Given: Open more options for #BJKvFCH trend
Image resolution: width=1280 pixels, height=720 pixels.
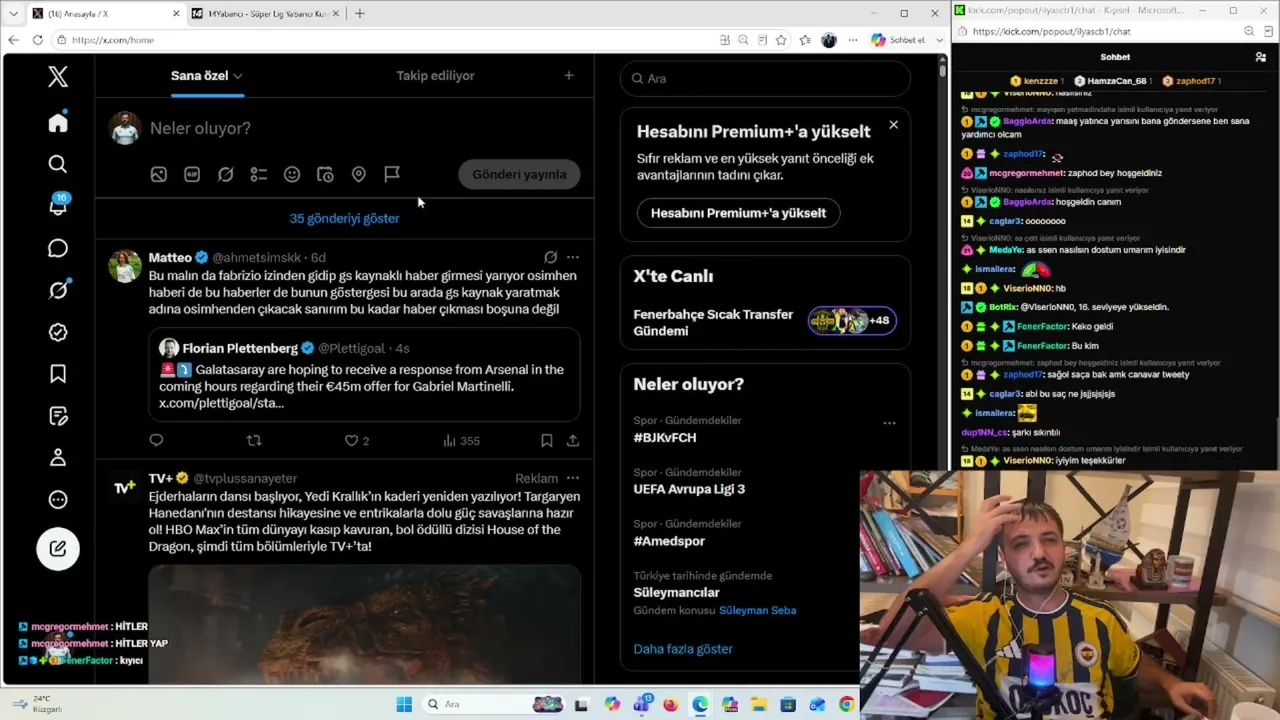Looking at the screenshot, I should [889, 423].
